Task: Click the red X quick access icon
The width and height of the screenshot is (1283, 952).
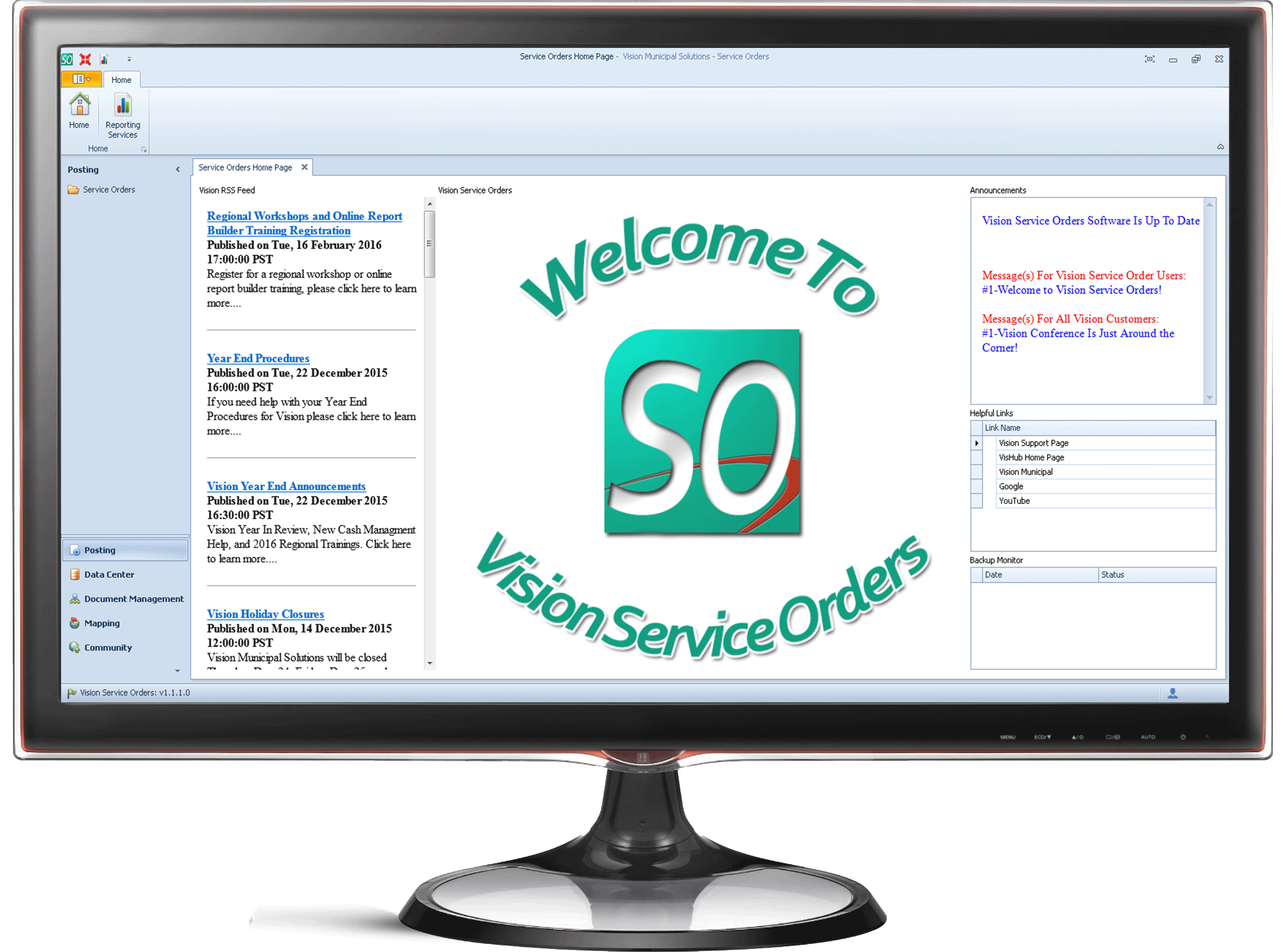Action: [85, 59]
